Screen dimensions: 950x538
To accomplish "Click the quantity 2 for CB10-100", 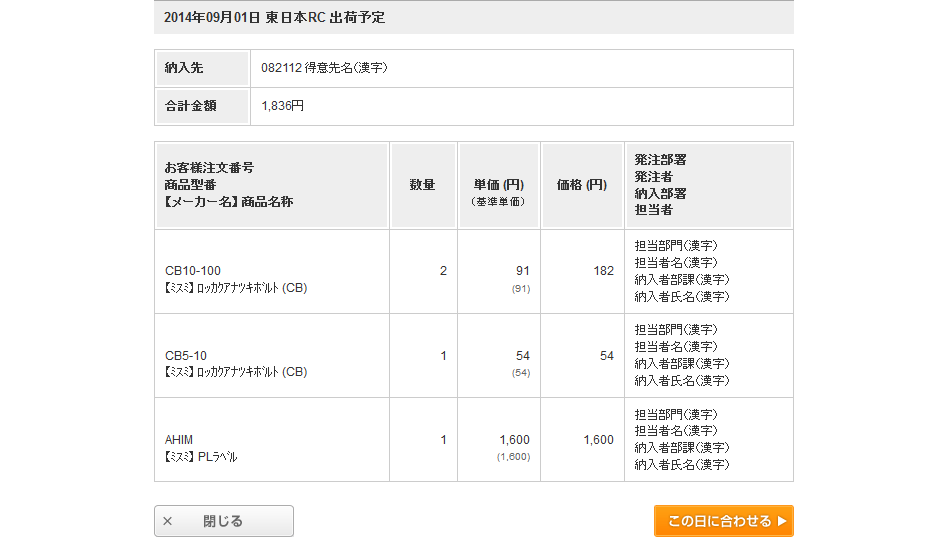I will click(x=443, y=271).
